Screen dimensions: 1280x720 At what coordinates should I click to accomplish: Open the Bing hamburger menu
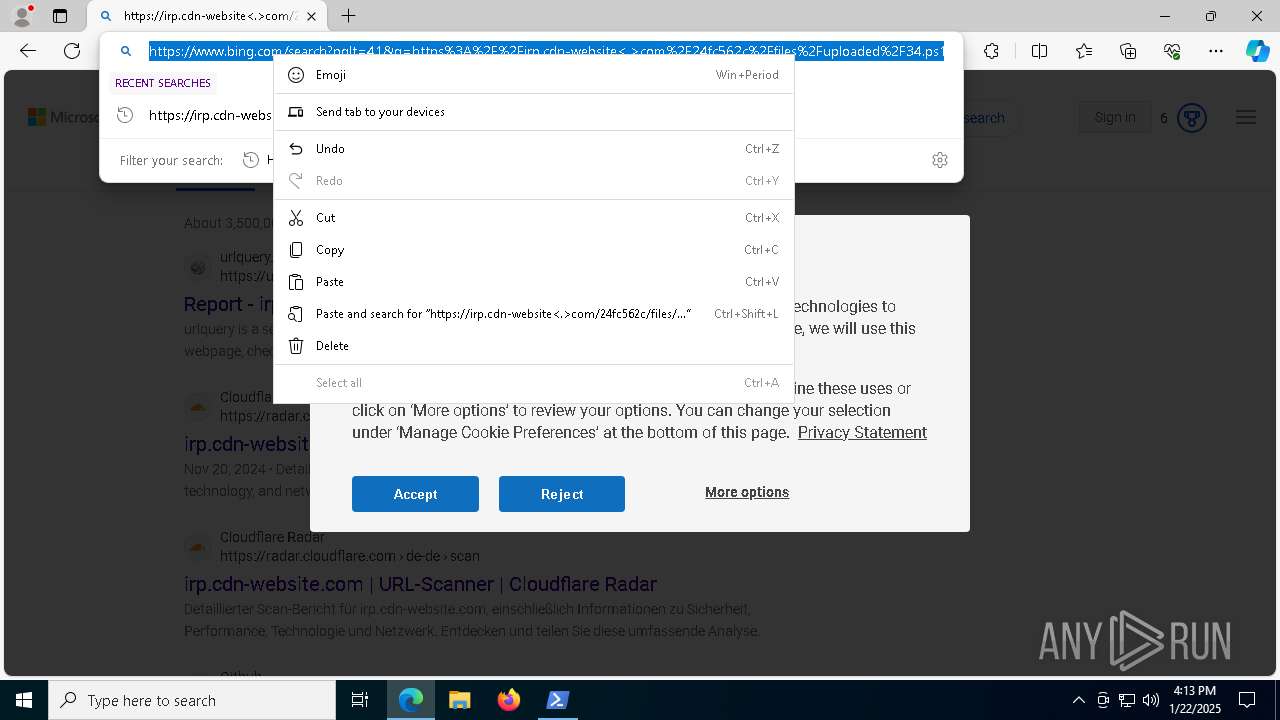click(1245, 117)
